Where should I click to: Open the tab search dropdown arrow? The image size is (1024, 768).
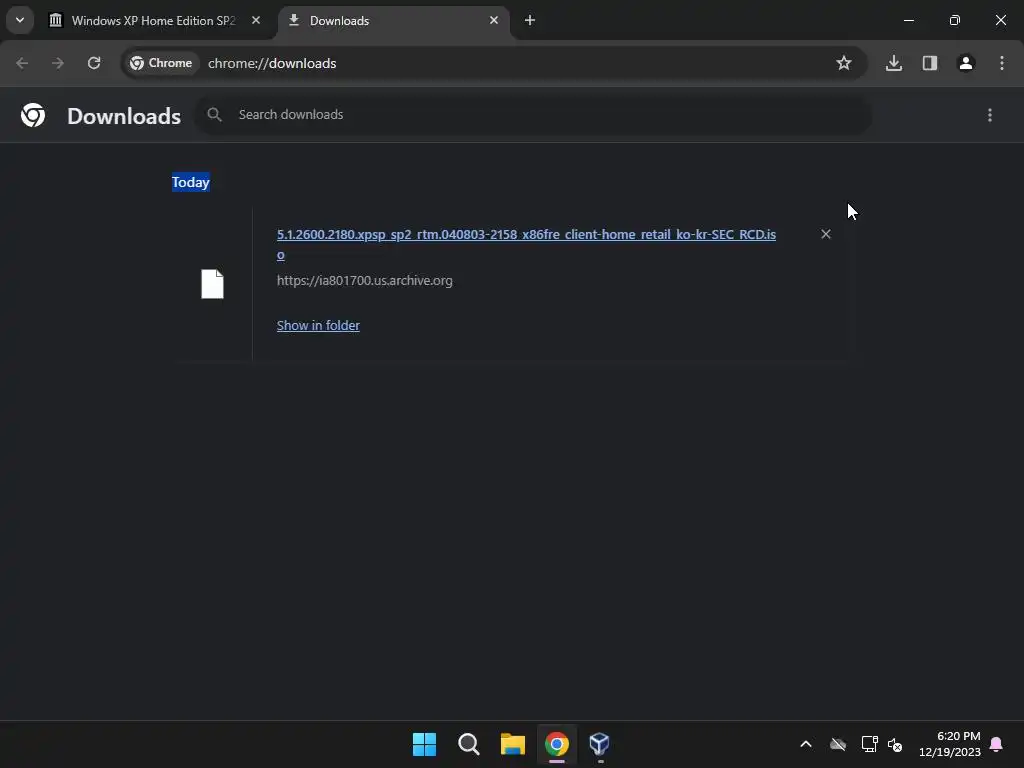(20, 20)
